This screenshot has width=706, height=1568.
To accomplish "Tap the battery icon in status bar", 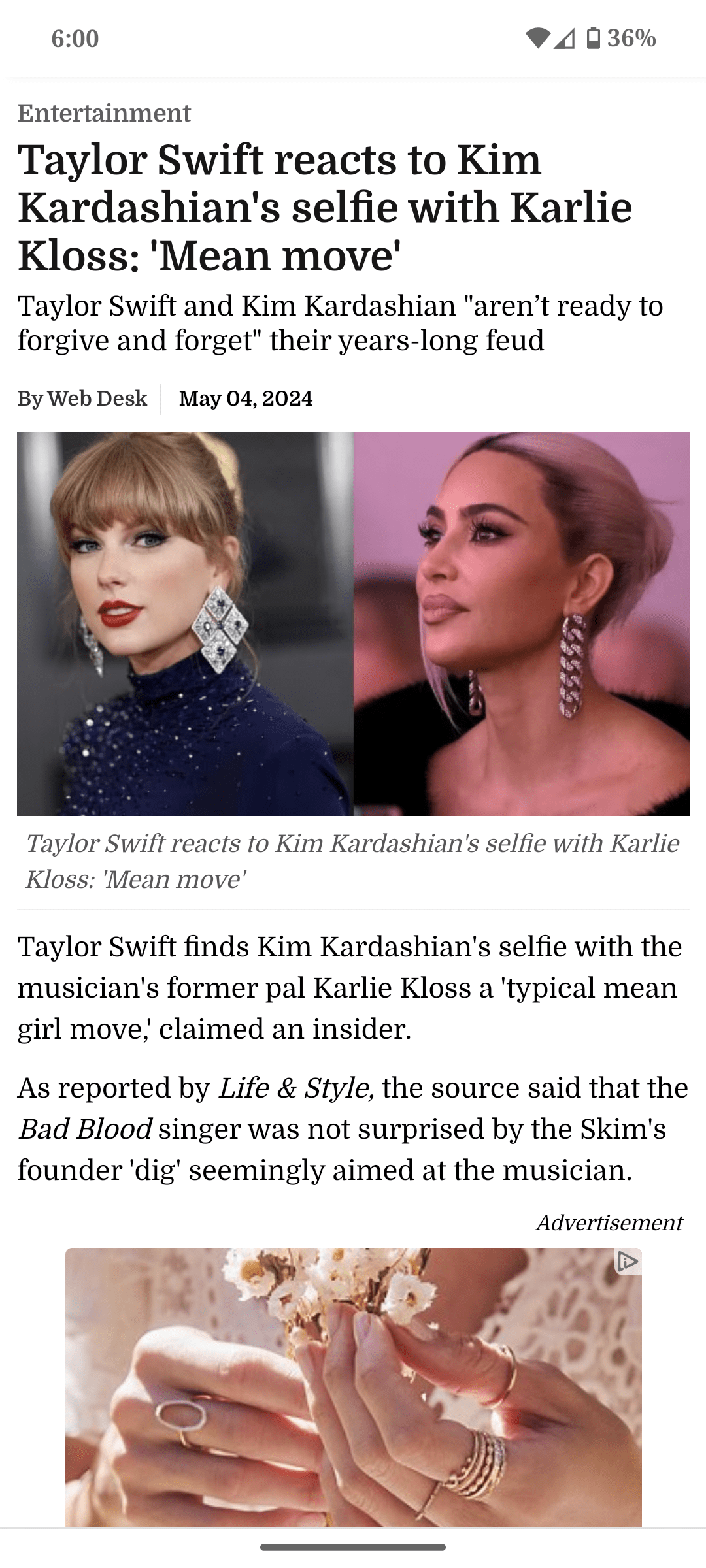I will pyautogui.click(x=593, y=39).
